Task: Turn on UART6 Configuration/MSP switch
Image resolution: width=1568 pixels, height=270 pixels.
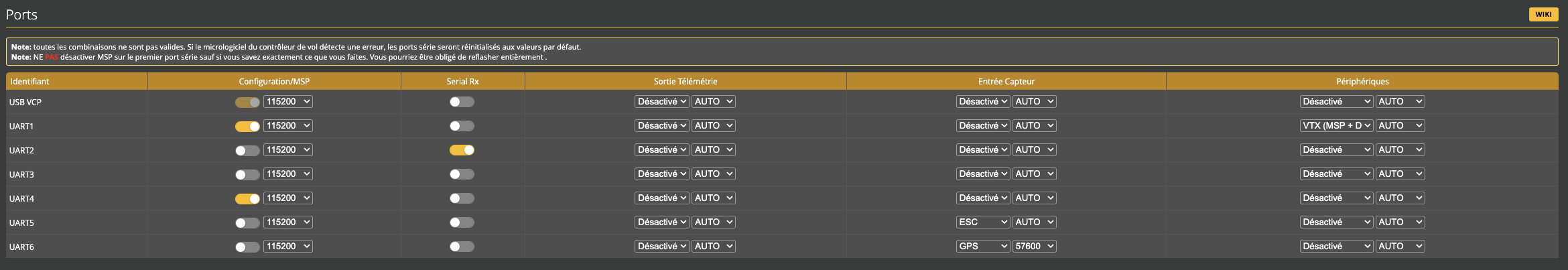Action: click(x=247, y=247)
